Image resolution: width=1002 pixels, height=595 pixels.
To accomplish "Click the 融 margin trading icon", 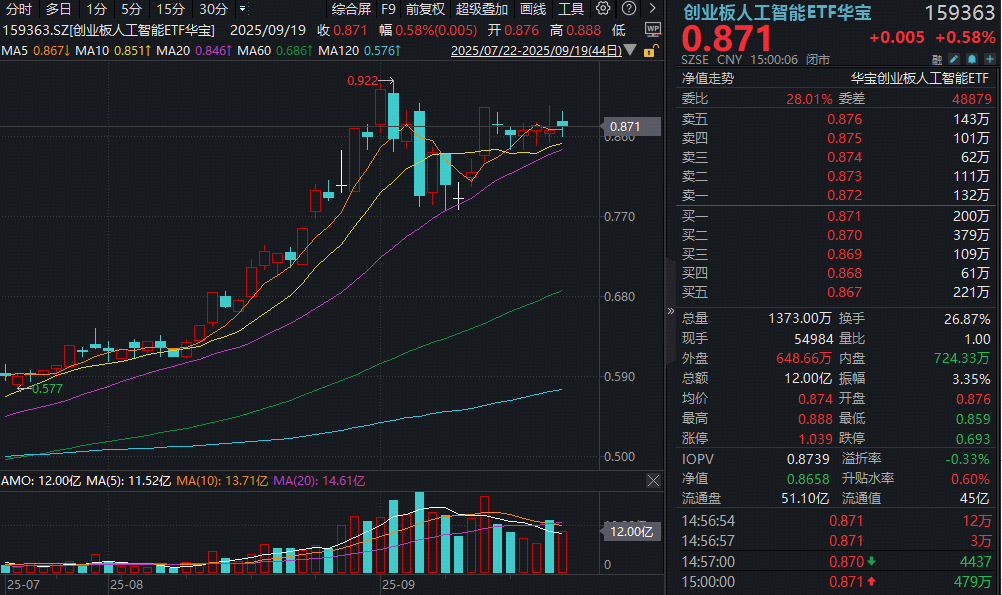I will [936, 59].
